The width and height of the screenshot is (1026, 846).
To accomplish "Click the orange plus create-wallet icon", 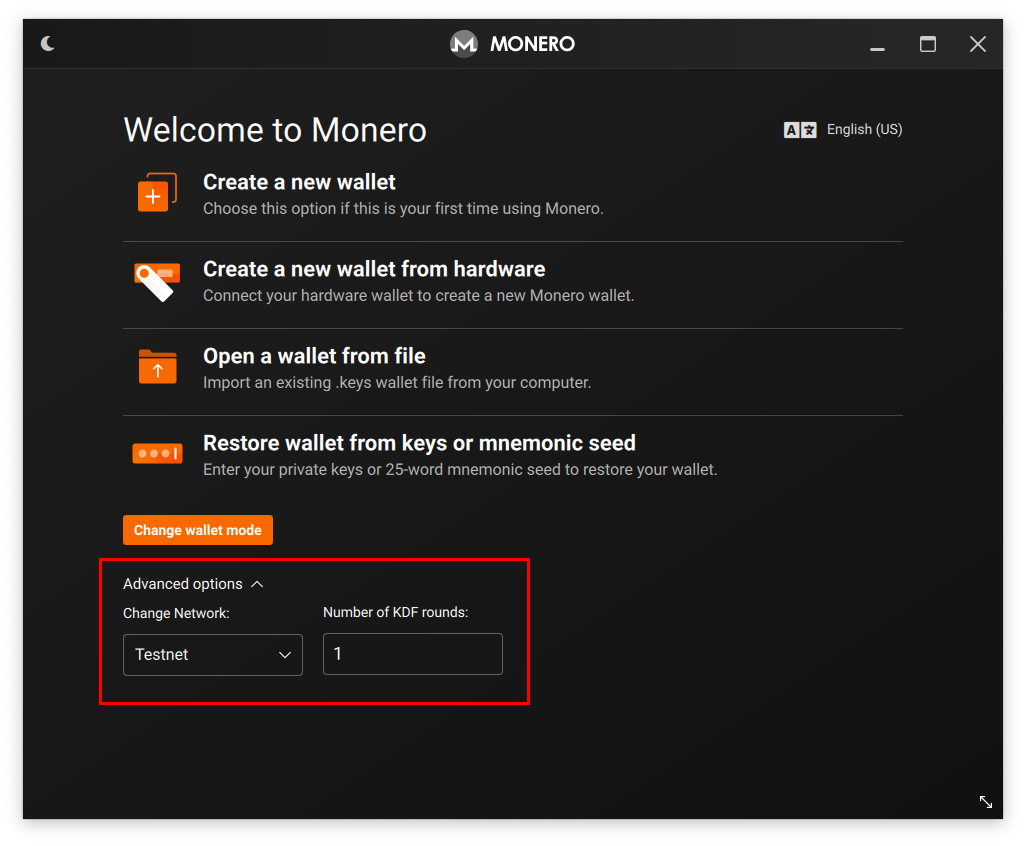I will (x=157, y=192).
